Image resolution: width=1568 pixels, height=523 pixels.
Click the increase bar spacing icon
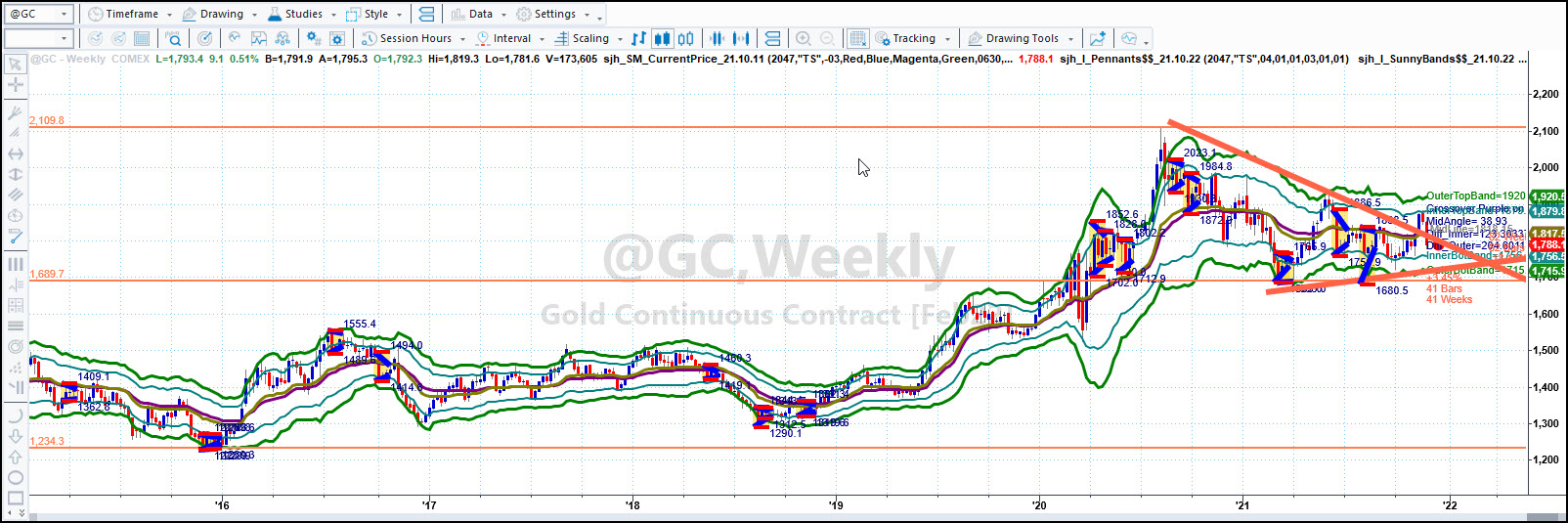[741, 38]
